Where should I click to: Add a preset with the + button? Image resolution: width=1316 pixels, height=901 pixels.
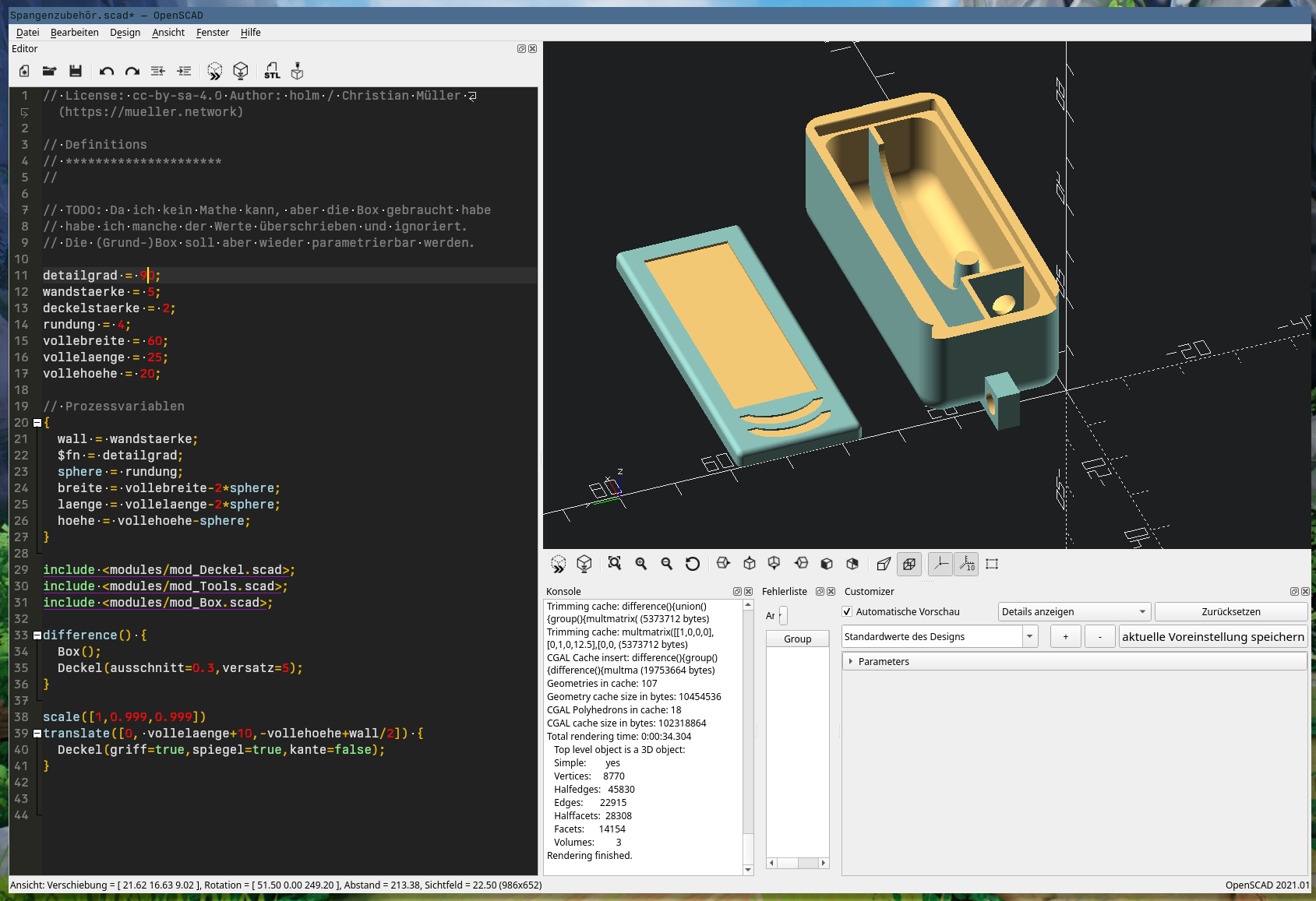pyautogui.click(x=1065, y=637)
